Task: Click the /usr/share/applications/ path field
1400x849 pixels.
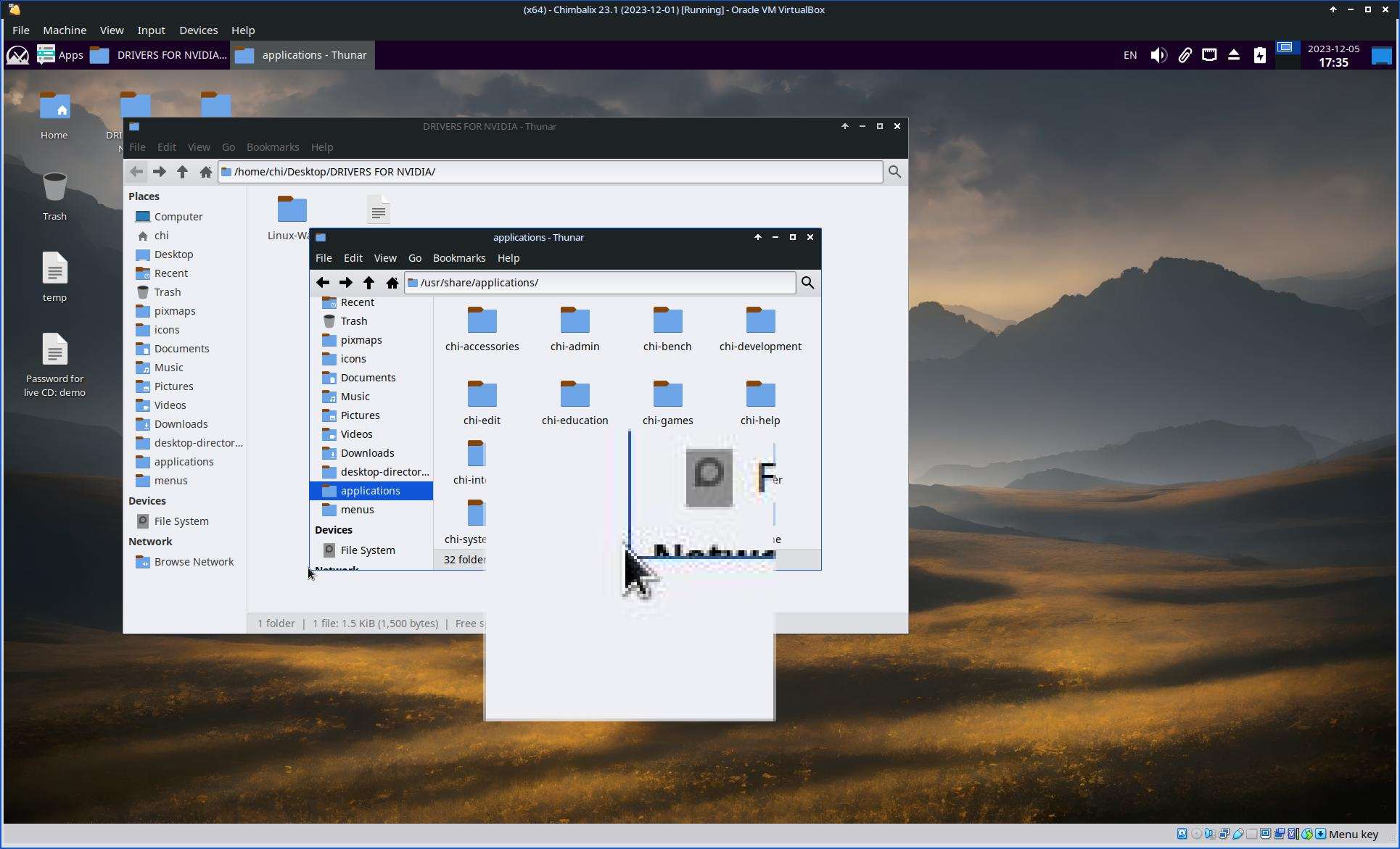Action: pos(602,283)
